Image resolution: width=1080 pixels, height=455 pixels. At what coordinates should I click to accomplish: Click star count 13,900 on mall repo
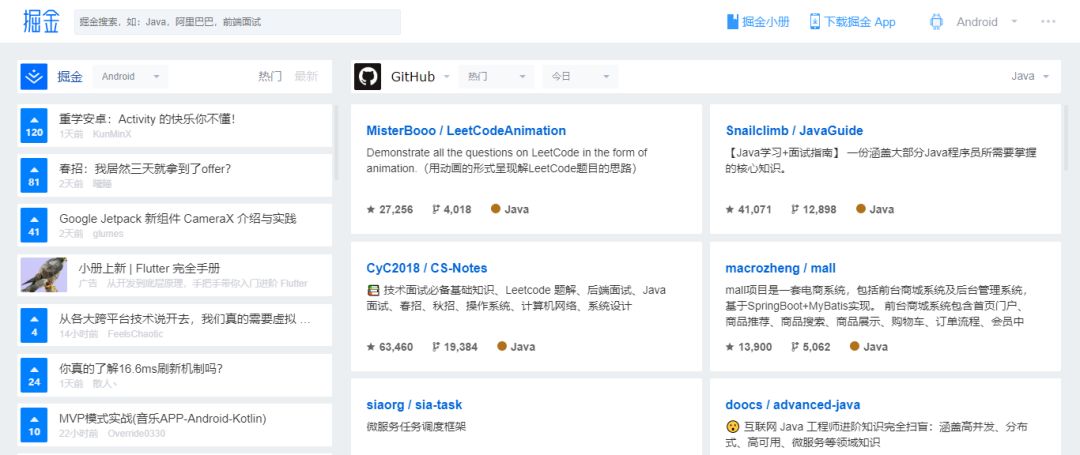click(x=749, y=347)
